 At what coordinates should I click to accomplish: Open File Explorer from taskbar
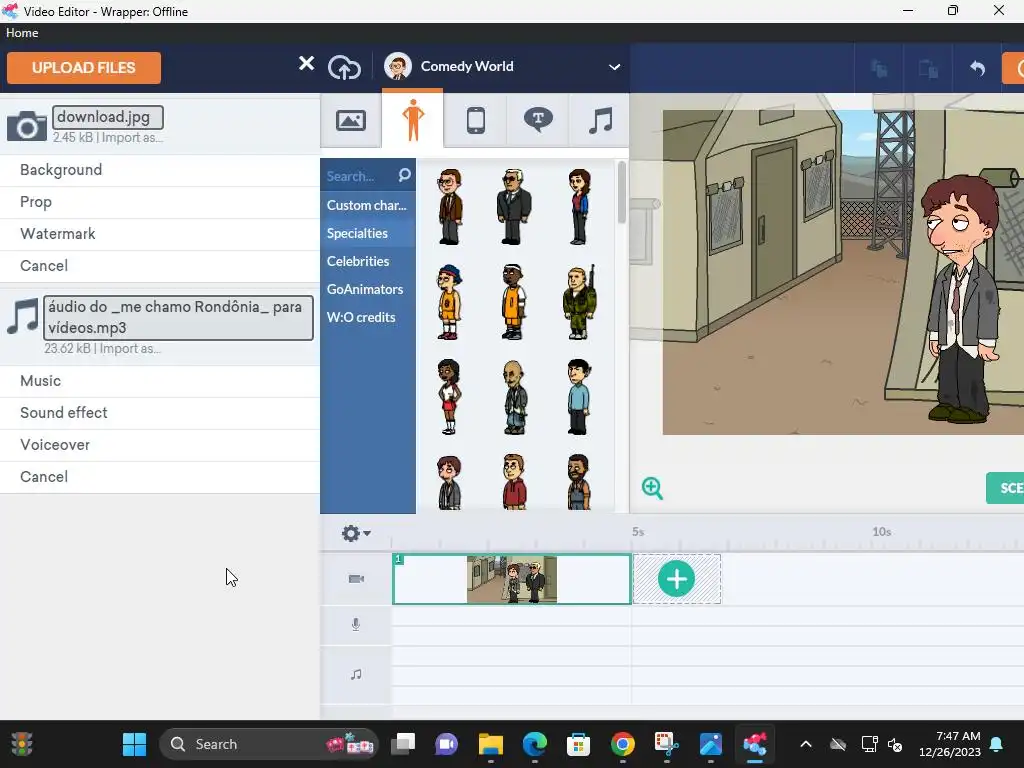tap(490, 744)
